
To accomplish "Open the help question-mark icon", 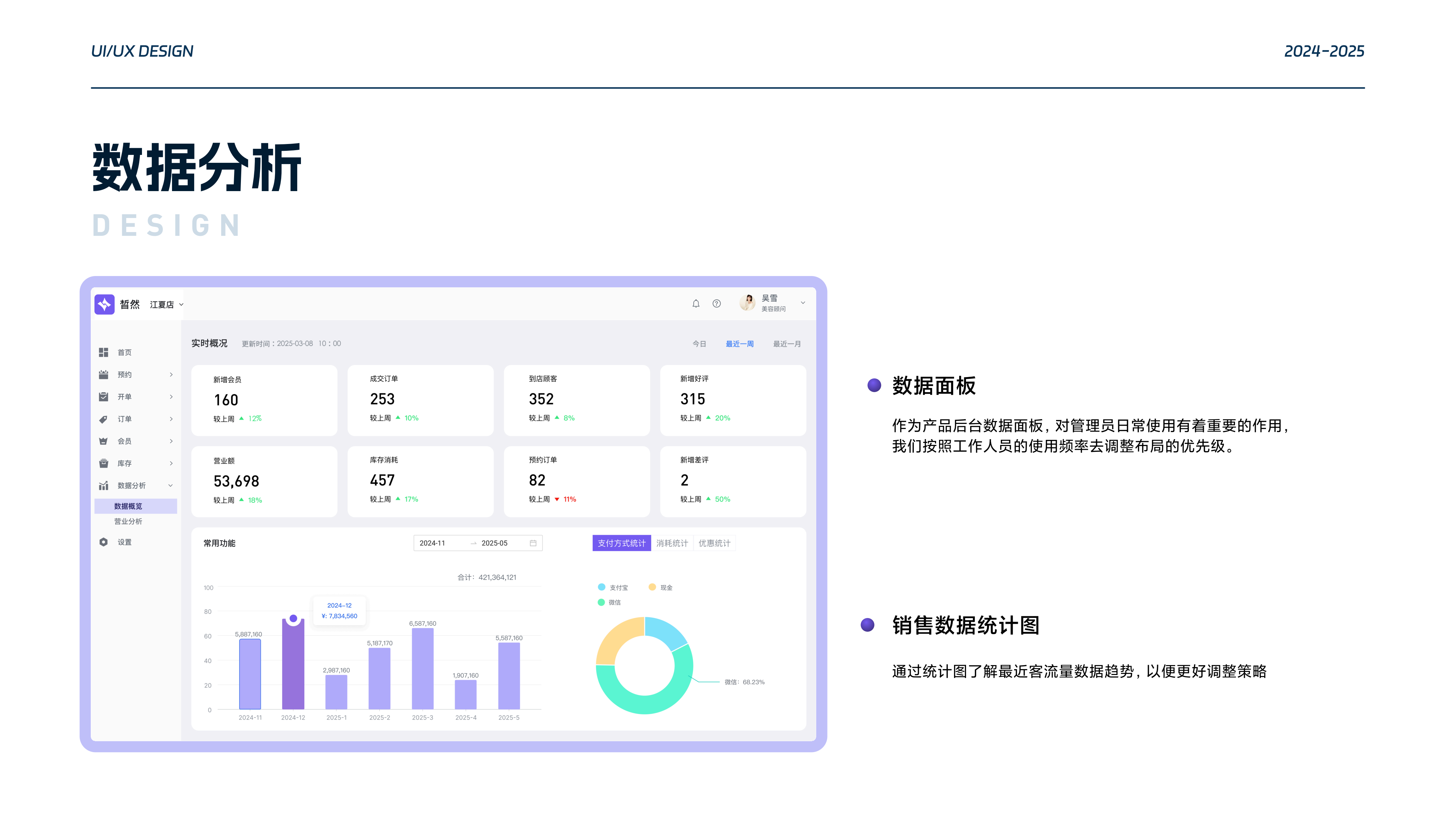I will coord(717,303).
